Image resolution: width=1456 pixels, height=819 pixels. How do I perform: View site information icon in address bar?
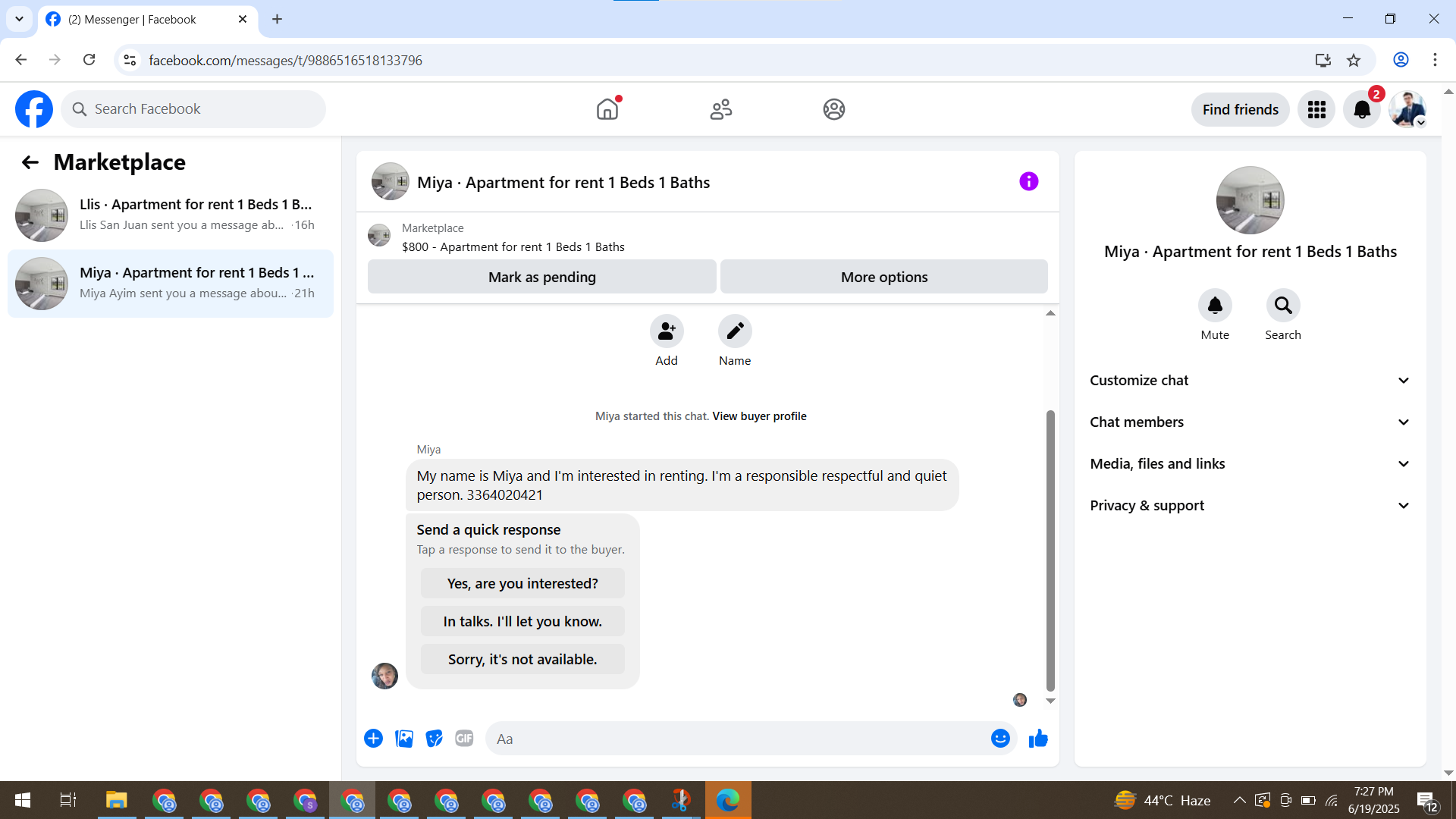point(130,60)
